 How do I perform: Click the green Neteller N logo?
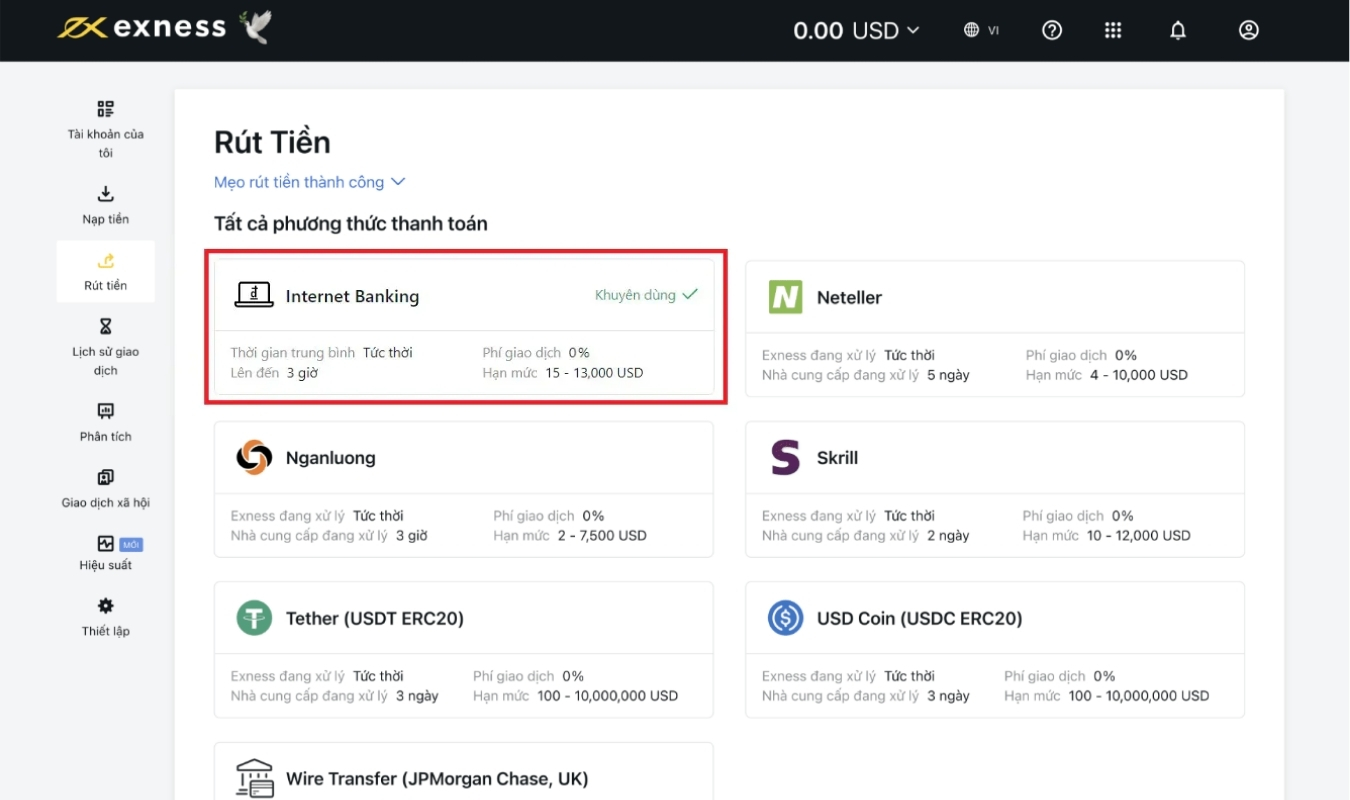click(x=785, y=297)
